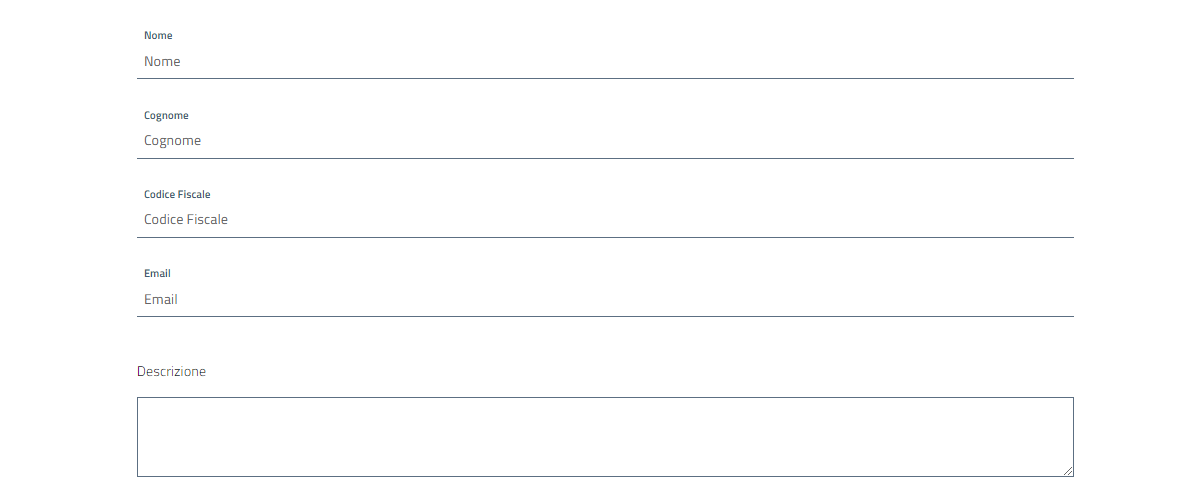This screenshot has height=503, width=1201.
Task: Click the underline beneath the Nome field
Action: (605, 78)
